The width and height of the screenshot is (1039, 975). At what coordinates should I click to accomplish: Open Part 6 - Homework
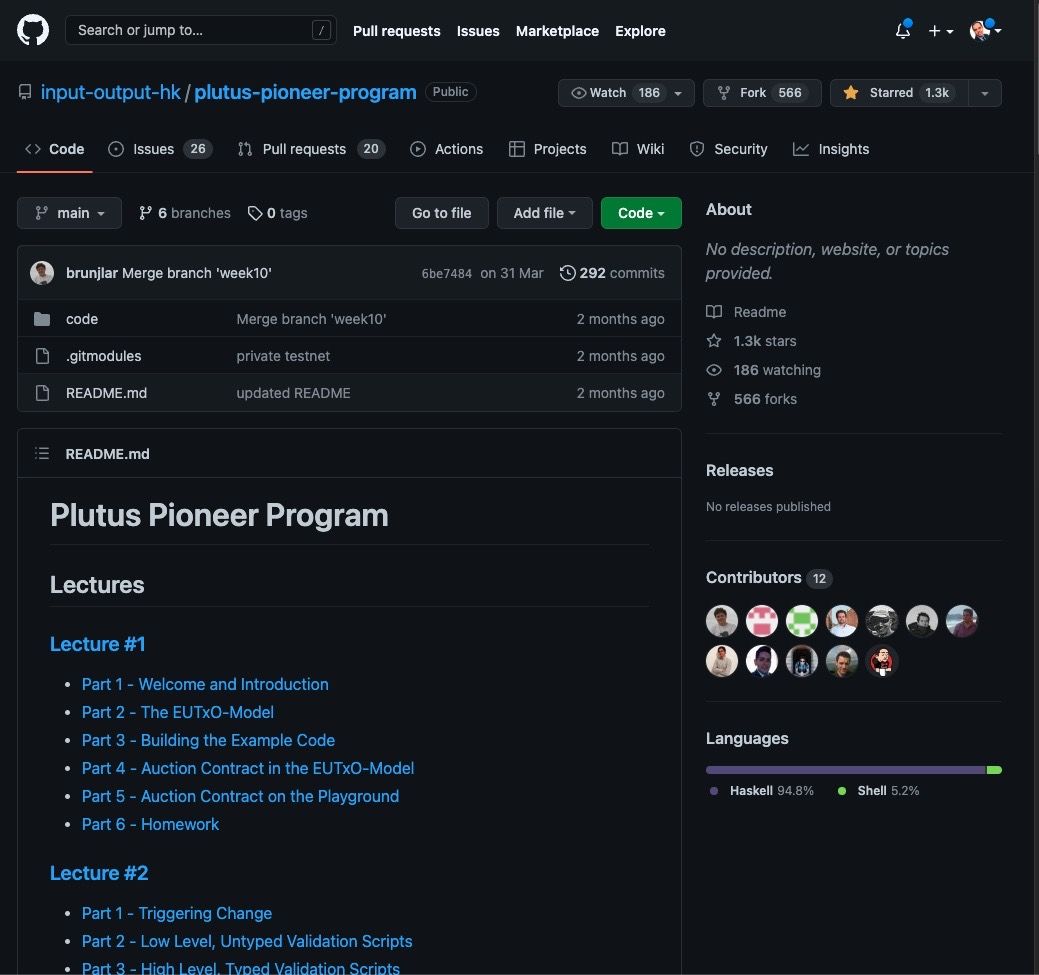150,824
